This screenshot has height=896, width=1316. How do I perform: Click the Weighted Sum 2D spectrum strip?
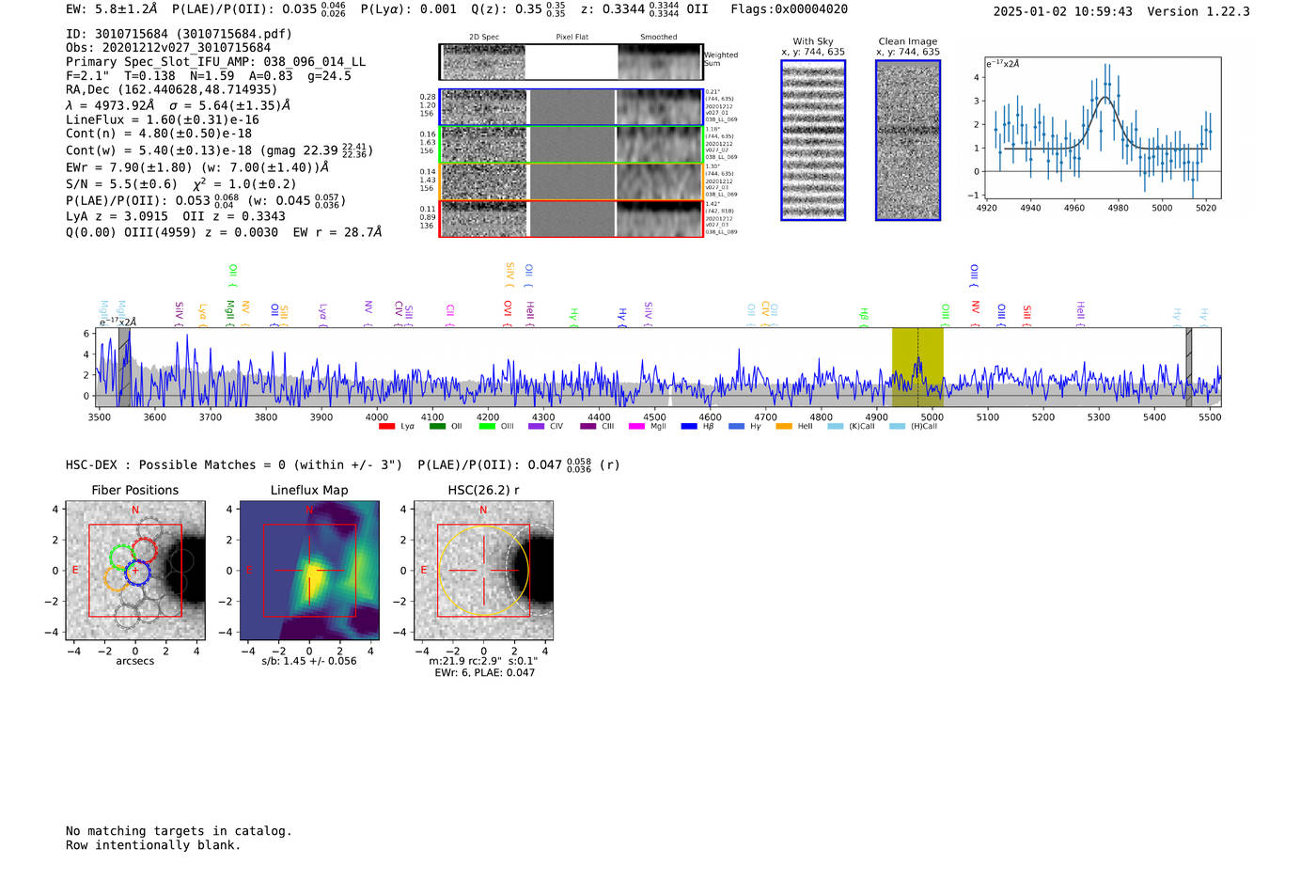click(571, 62)
